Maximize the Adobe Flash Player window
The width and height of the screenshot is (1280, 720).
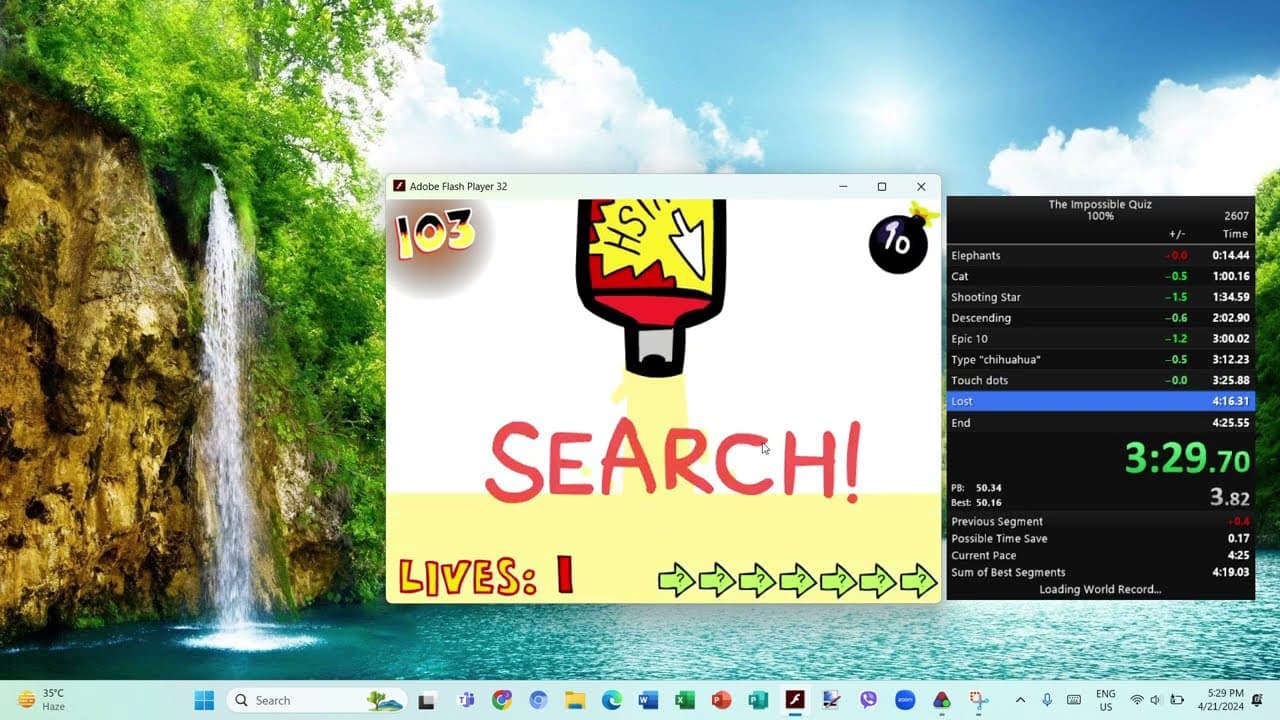[882, 186]
